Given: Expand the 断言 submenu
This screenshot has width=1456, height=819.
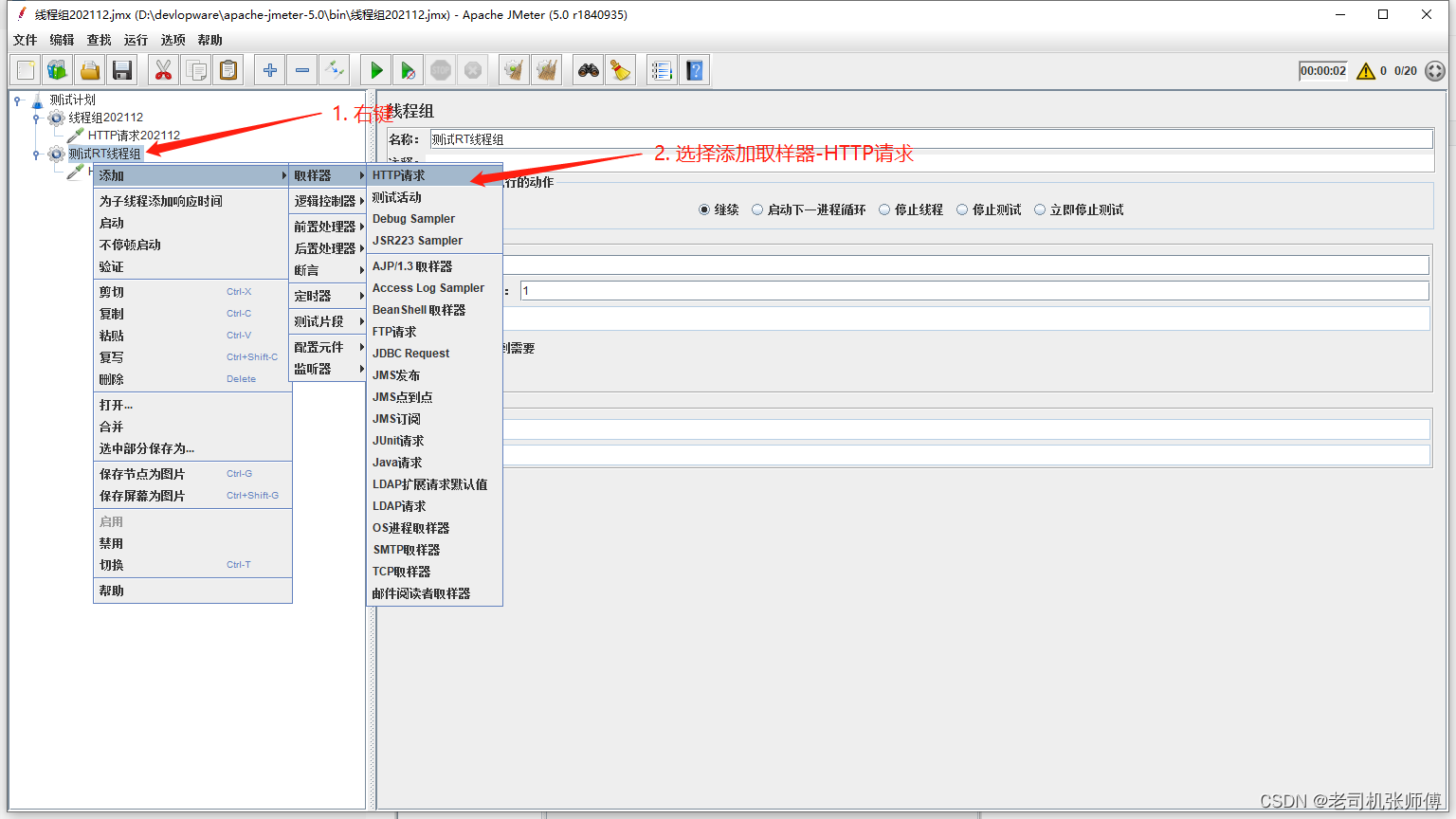Looking at the screenshot, I should click(328, 270).
